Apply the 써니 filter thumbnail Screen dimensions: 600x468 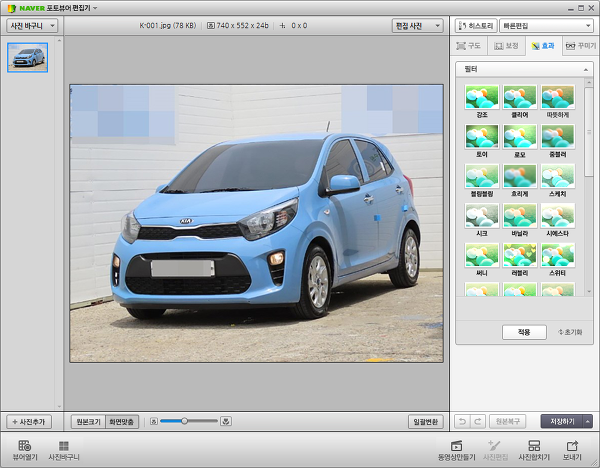click(x=482, y=255)
